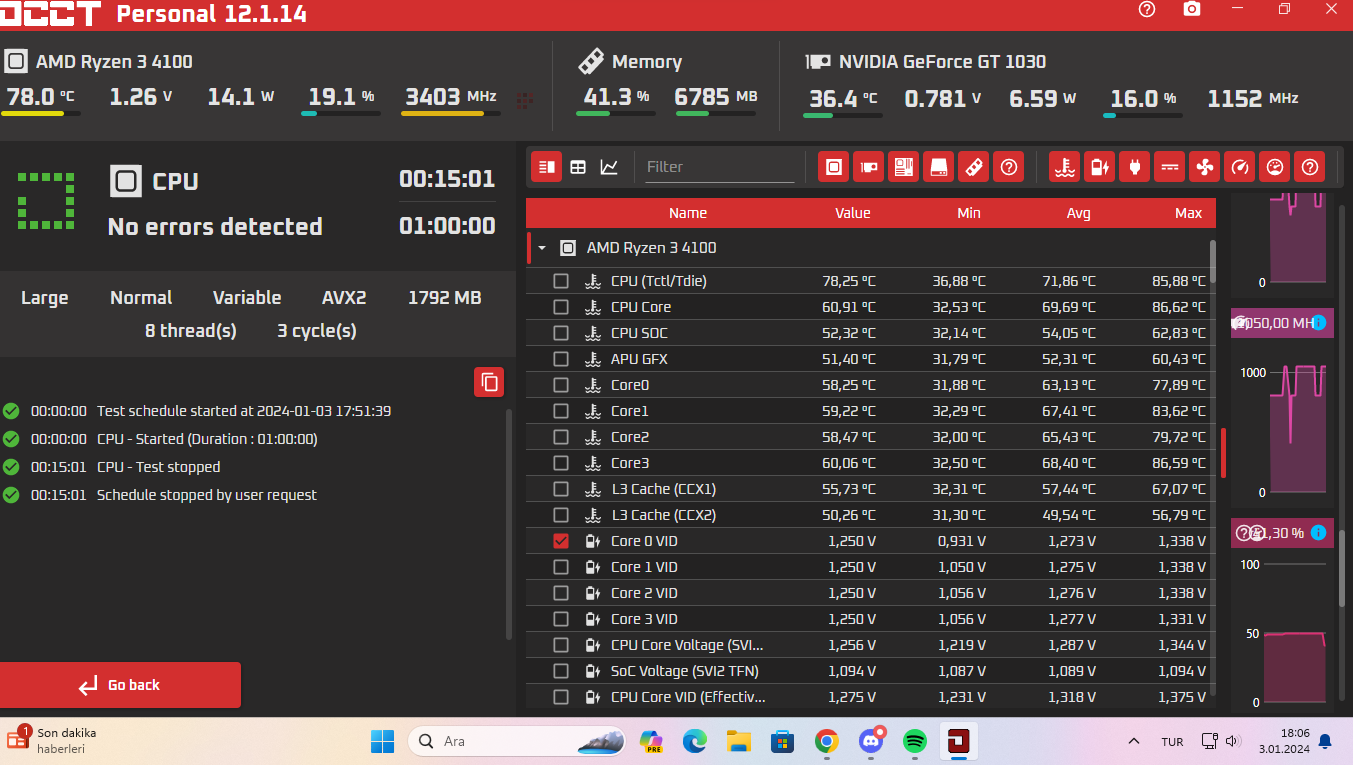Viewport: 1353px width, 765px height.
Task: Collapse the AMD Ryzen 3 4100 sensor group
Action: tap(542, 248)
